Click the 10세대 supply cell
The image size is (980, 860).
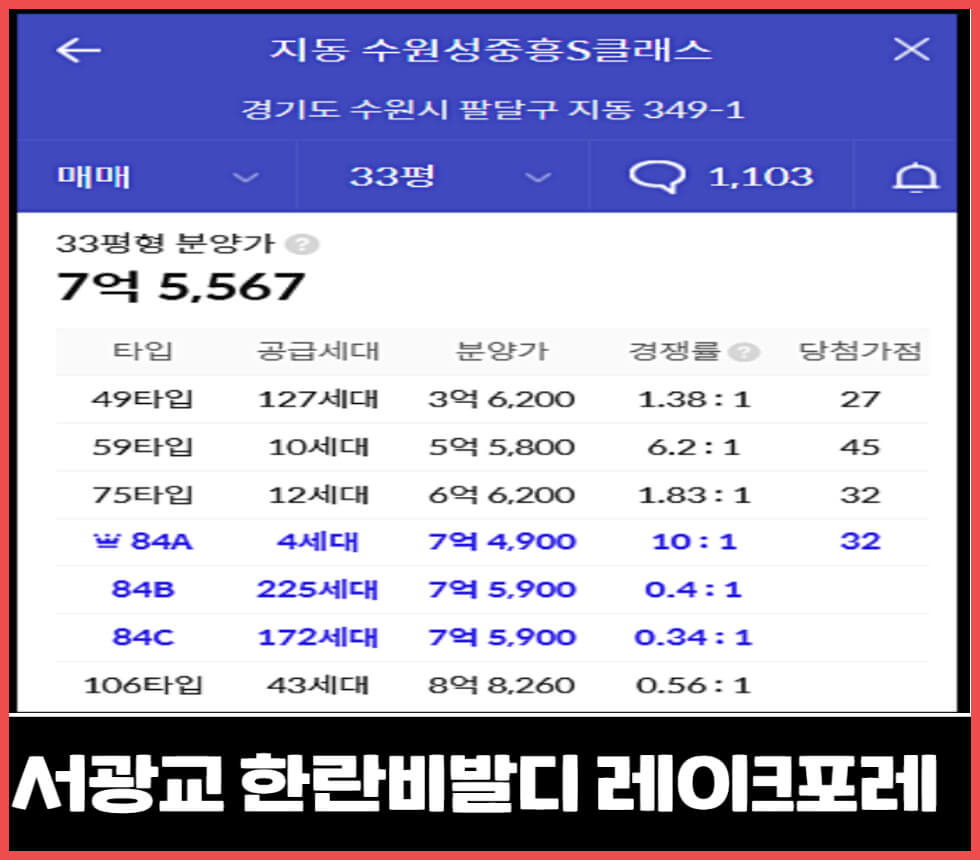pos(318,447)
